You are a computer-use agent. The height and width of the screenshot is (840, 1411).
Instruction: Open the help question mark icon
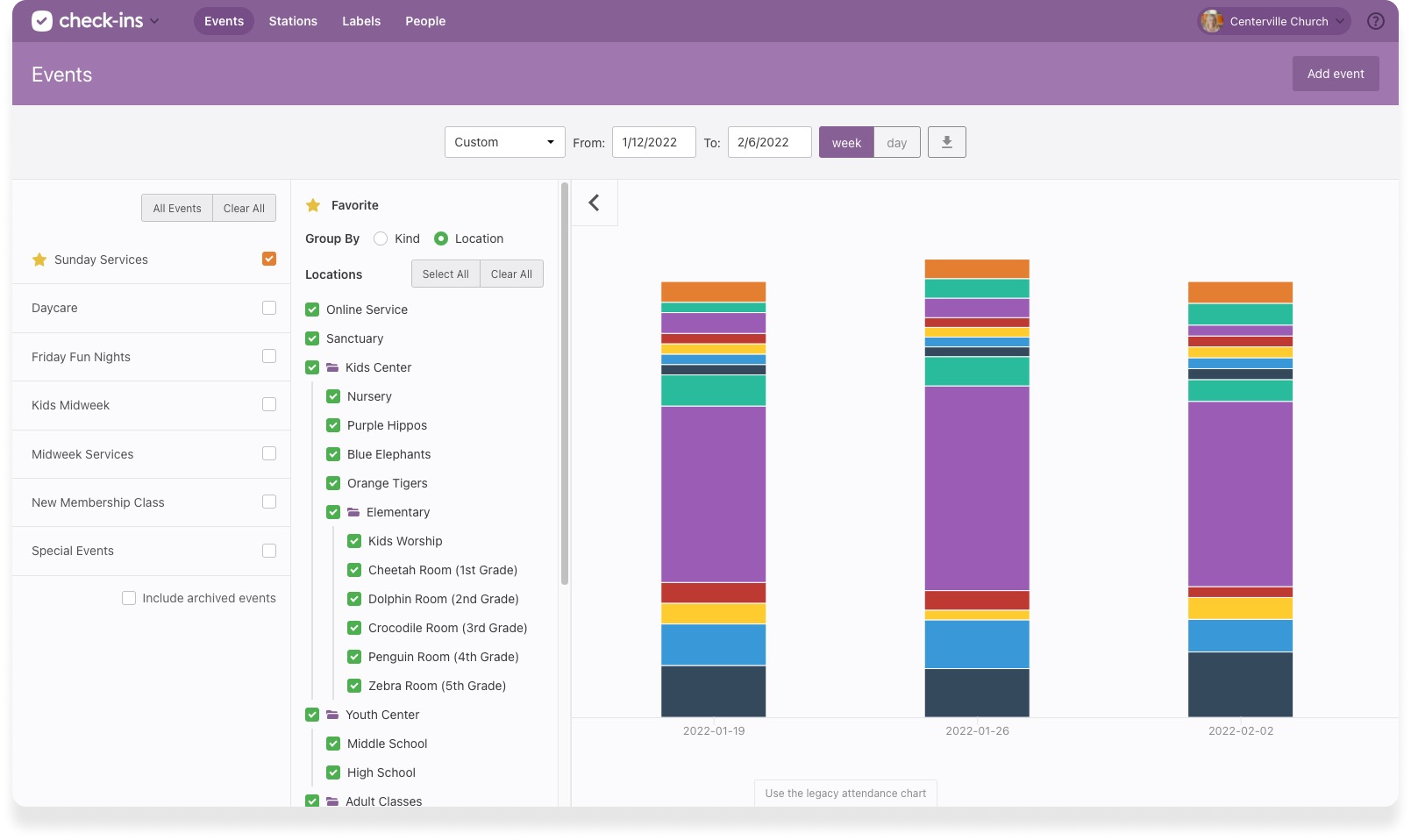[1376, 20]
